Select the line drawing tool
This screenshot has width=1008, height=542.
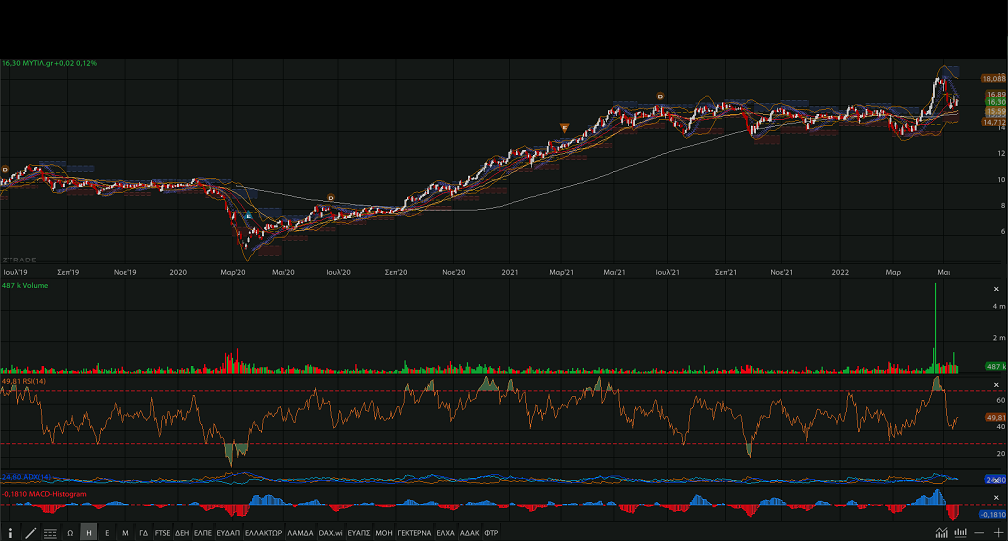pos(31,533)
